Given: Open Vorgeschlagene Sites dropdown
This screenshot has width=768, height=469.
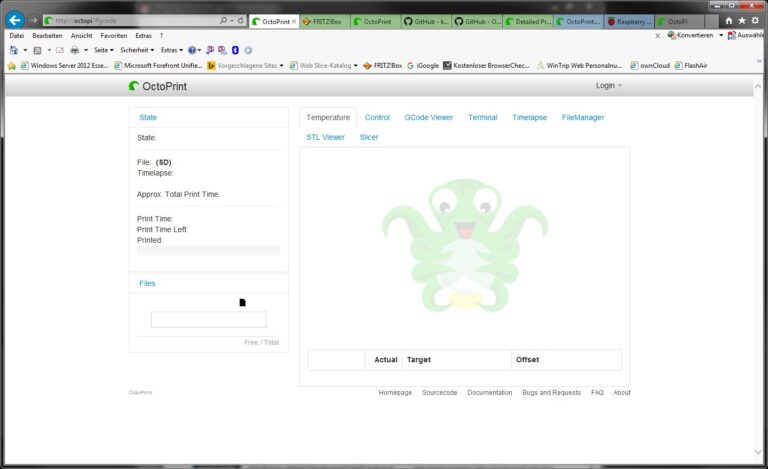Looking at the screenshot, I should tap(281, 66).
